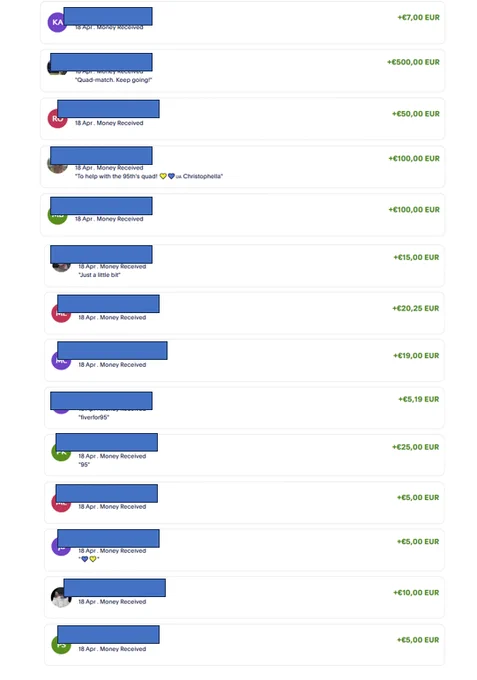Screen dimensions: 477x680
Task: Click the profile photo on the Christophella payment
Action: click(x=57, y=165)
